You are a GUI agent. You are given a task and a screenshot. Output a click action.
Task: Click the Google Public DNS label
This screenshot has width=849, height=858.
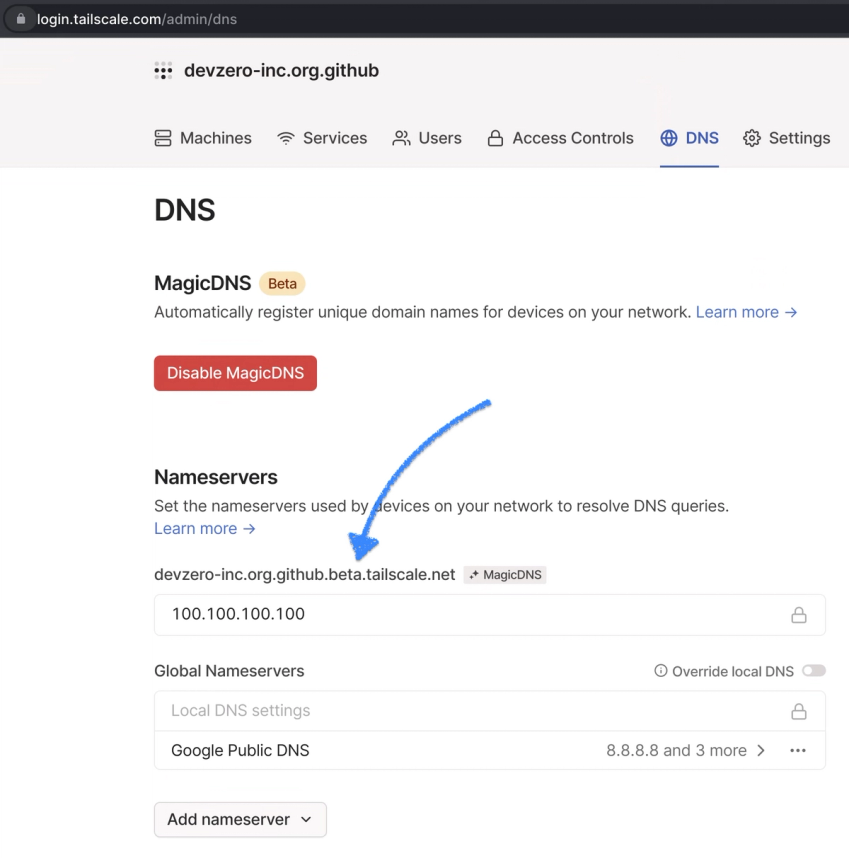(240, 750)
